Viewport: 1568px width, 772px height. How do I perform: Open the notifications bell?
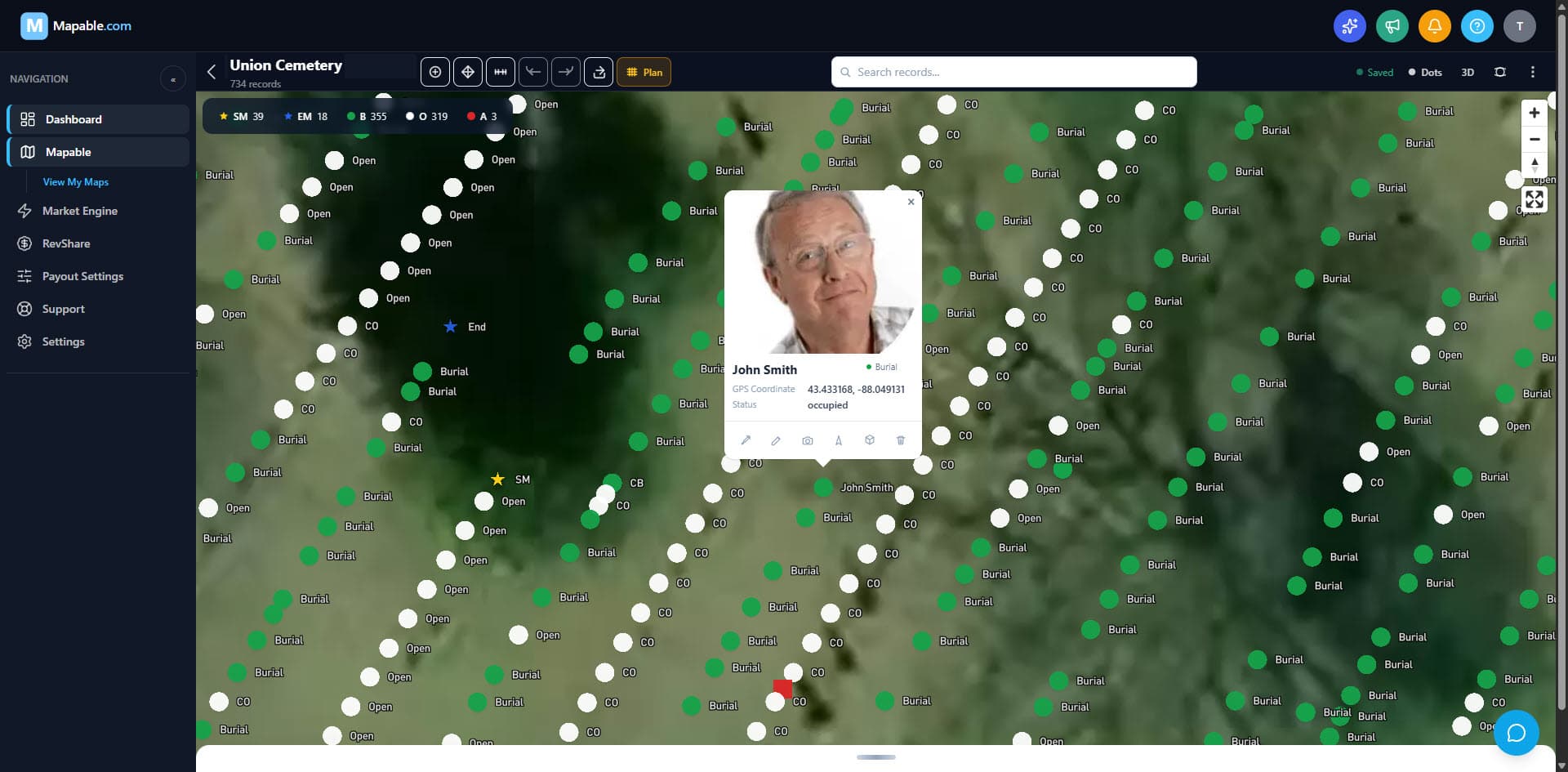(x=1435, y=25)
